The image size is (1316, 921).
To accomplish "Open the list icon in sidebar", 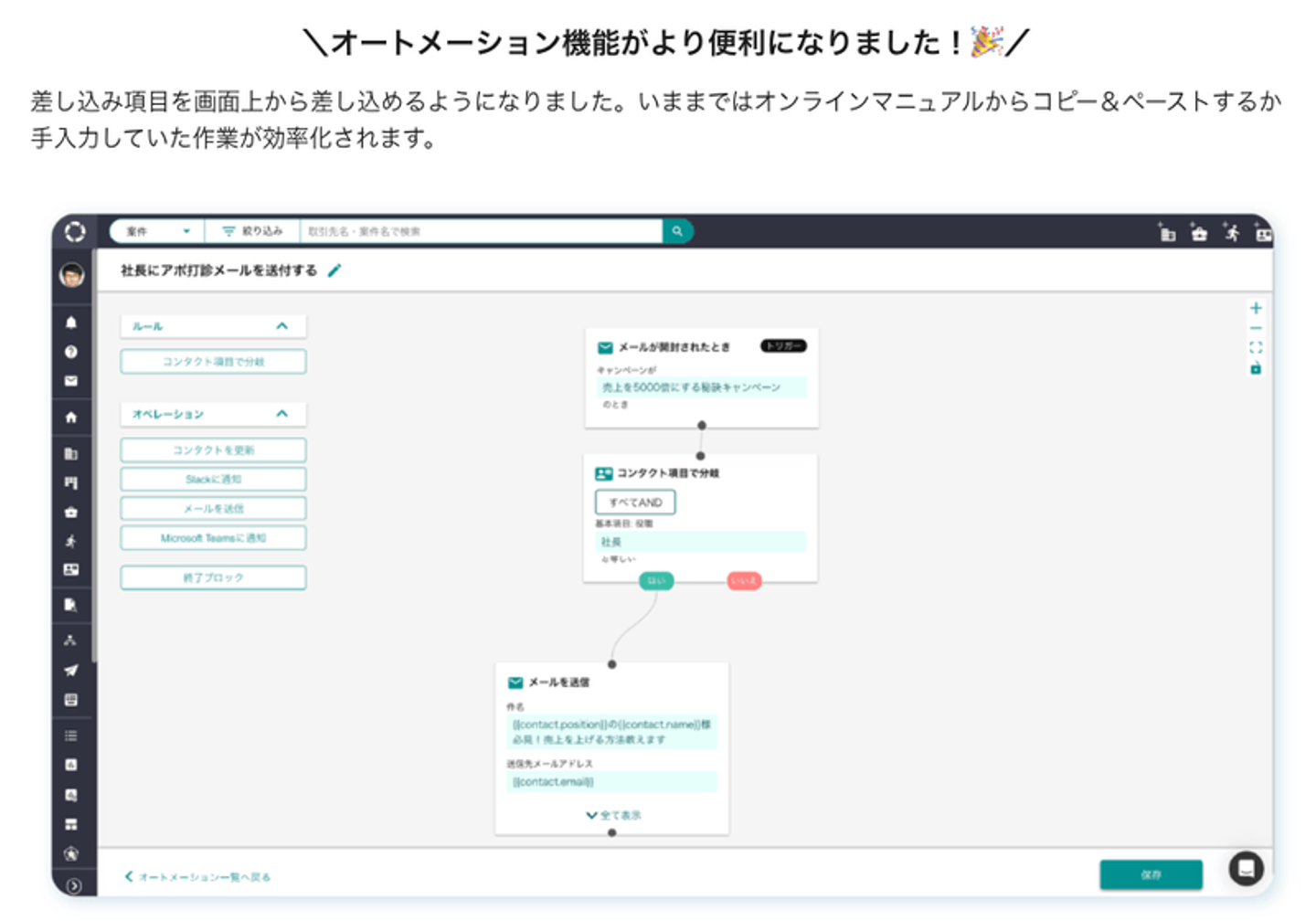I will tap(71, 736).
